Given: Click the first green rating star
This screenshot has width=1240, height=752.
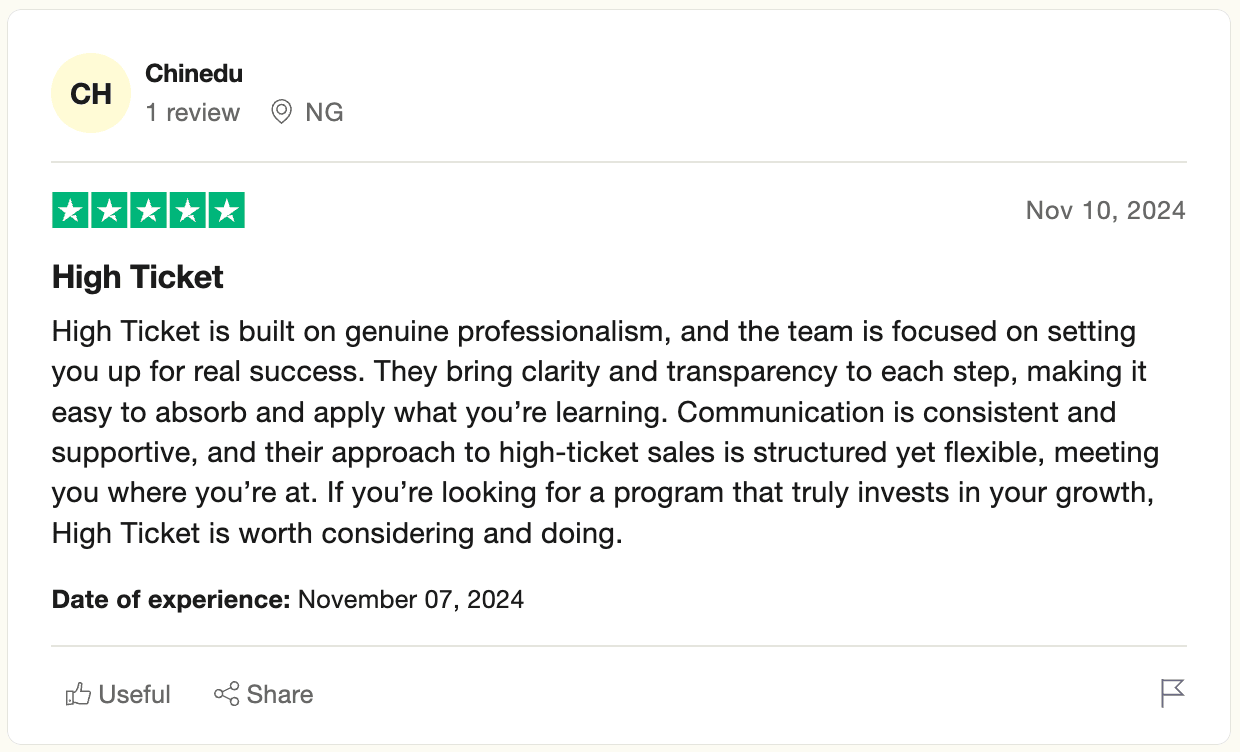Looking at the screenshot, I should [x=70, y=210].
